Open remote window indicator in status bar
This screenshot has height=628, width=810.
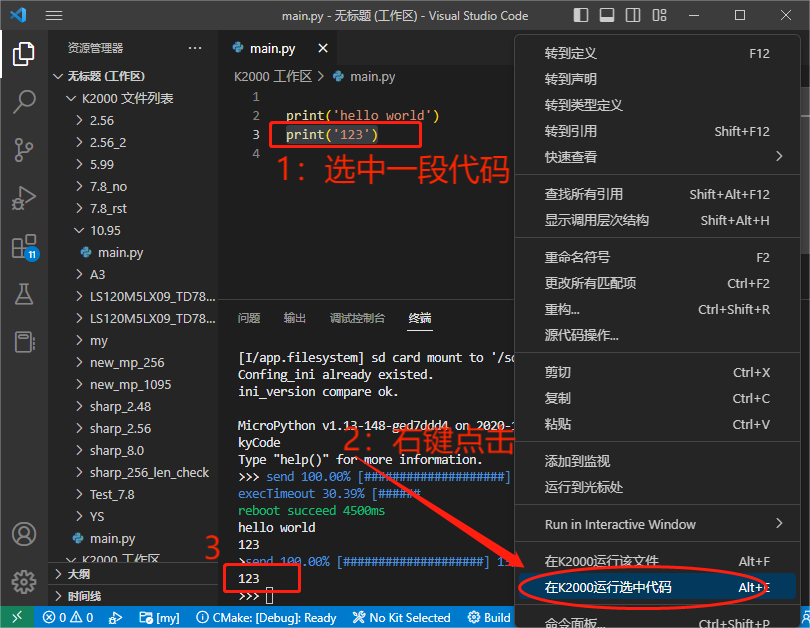pos(17,617)
